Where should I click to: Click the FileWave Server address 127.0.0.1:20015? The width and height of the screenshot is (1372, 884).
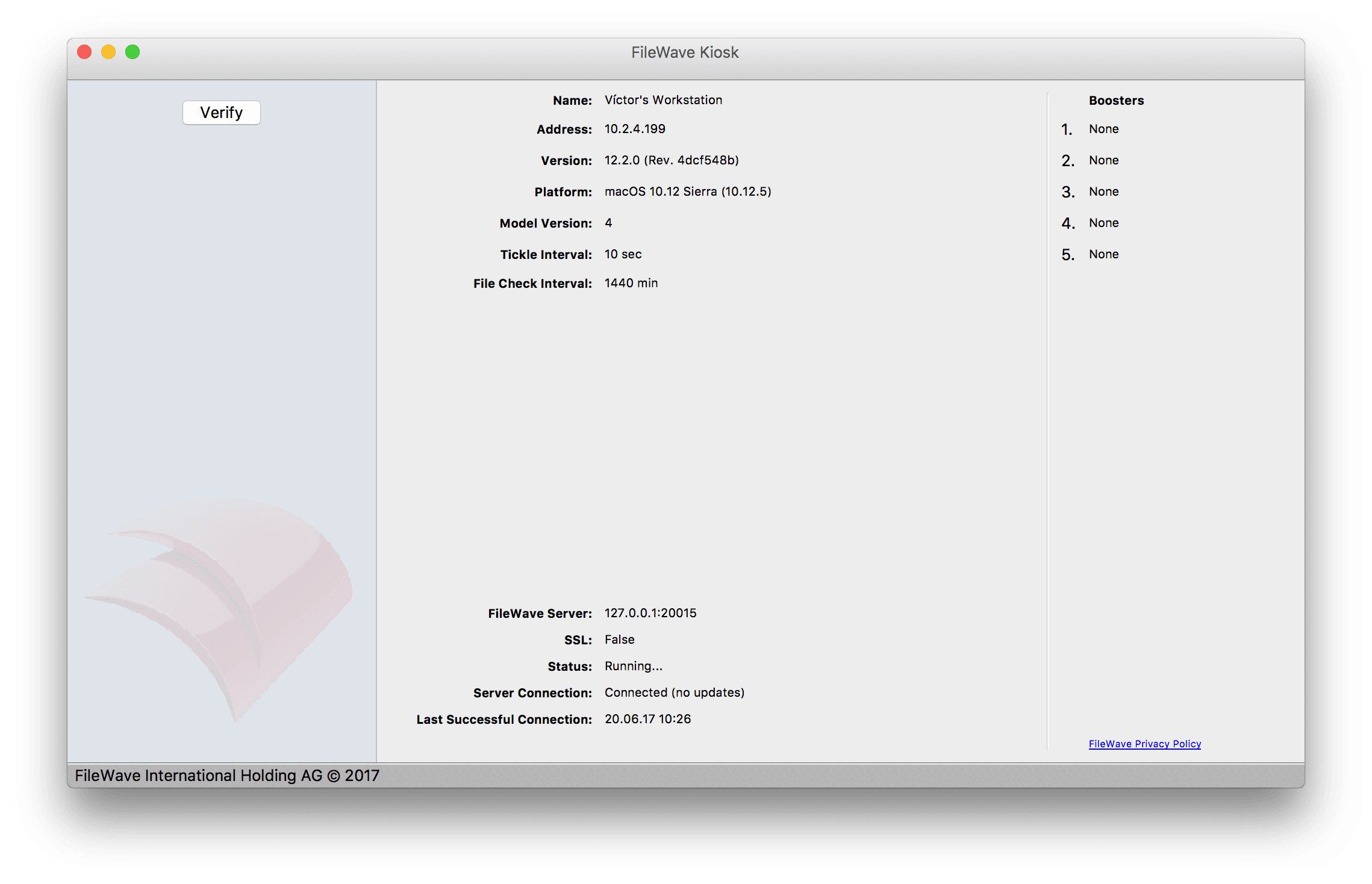[650, 613]
